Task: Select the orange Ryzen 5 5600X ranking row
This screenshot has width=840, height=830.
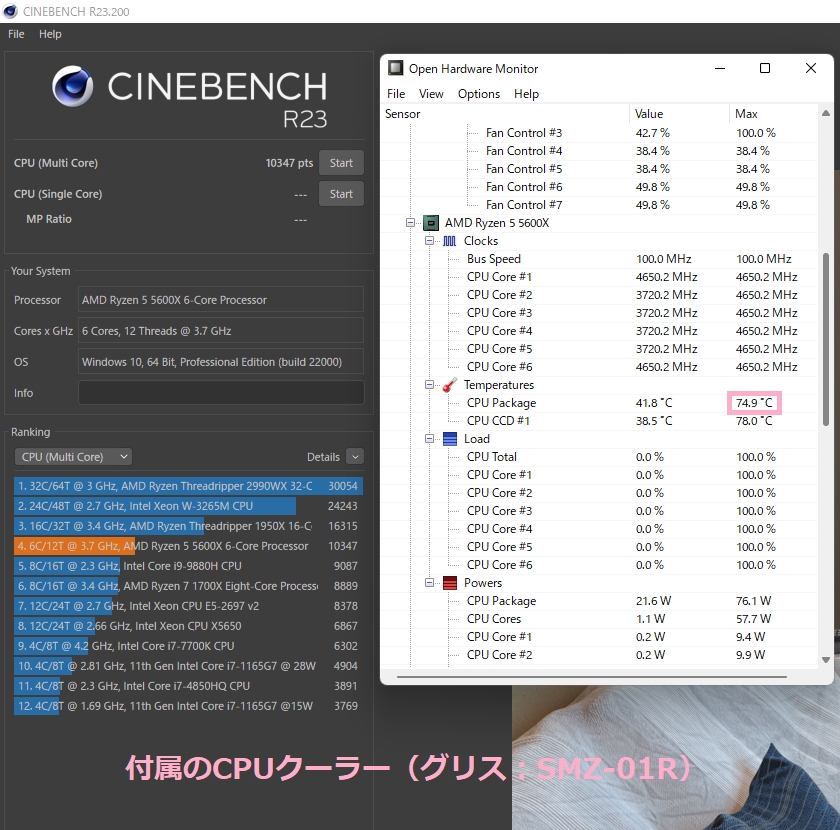Action: point(188,546)
